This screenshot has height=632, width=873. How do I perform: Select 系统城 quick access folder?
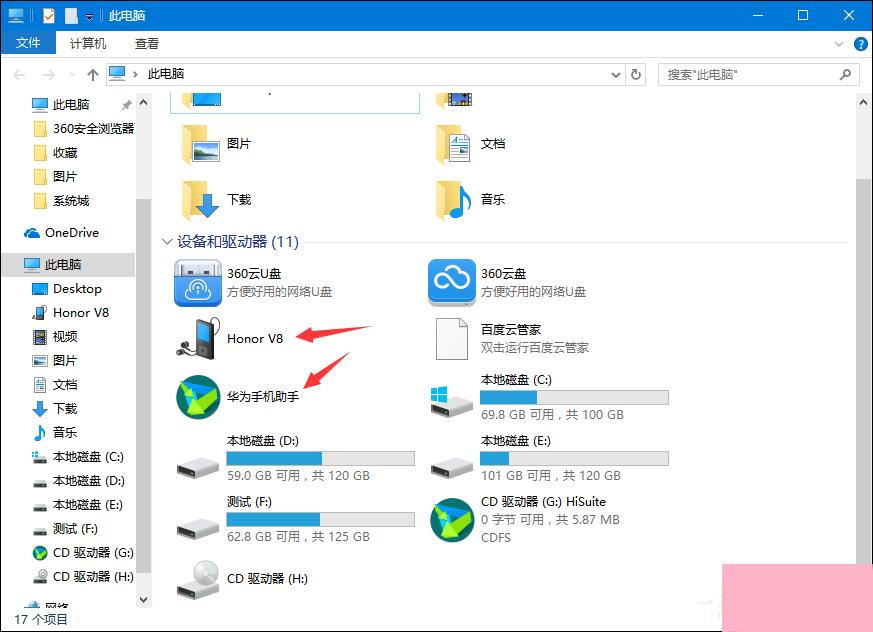click(x=61, y=201)
